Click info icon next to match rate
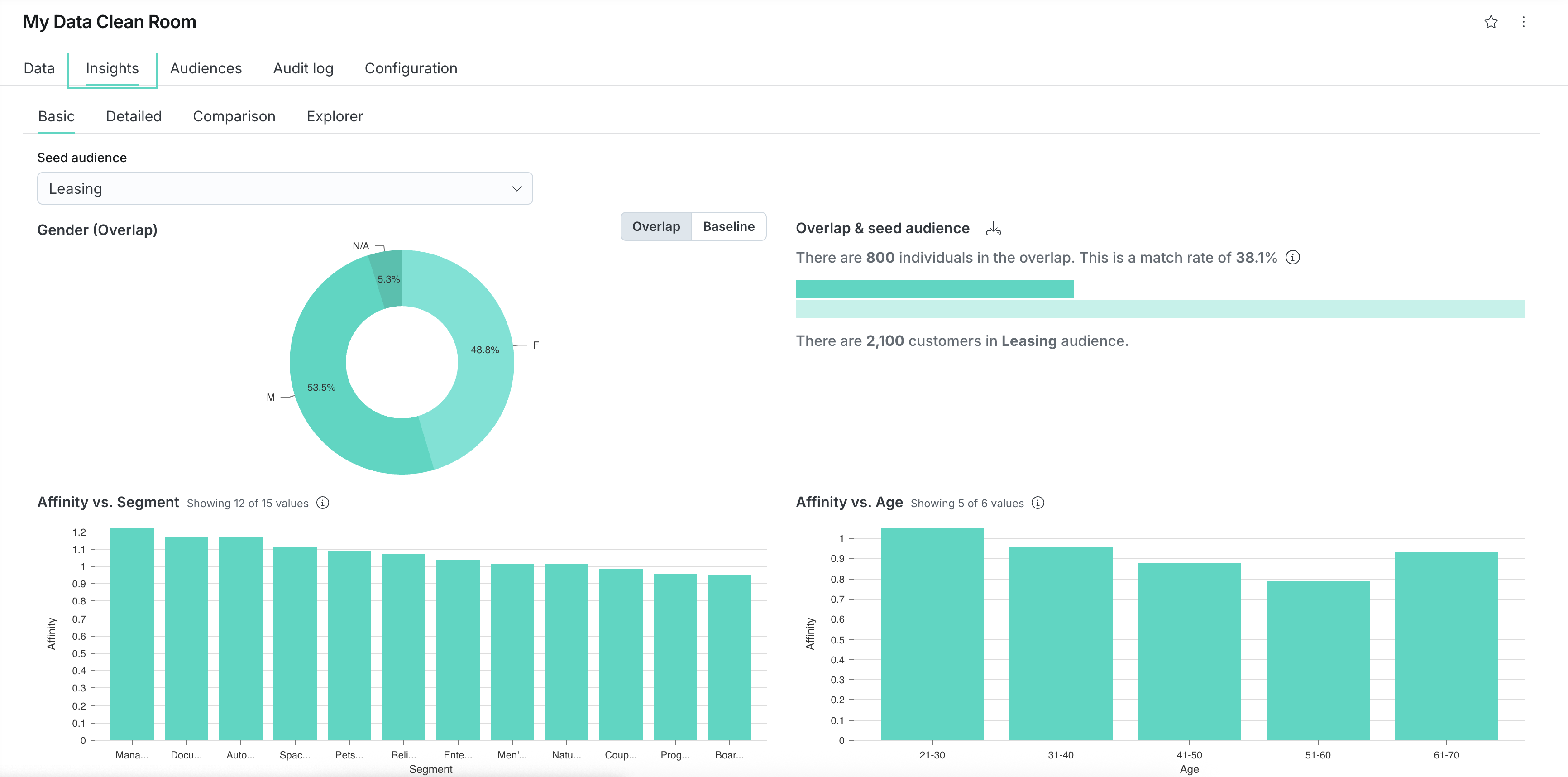Viewport: 1568px width, 777px height. [x=1292, y=257]
